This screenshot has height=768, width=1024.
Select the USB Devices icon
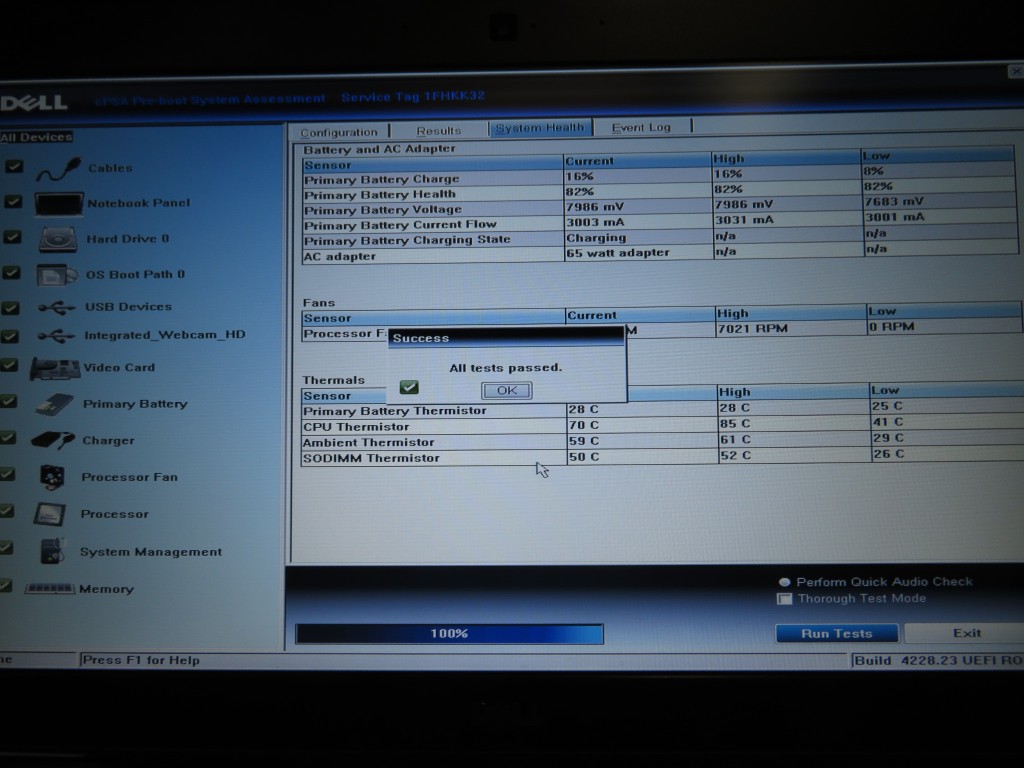click(56, 307)
